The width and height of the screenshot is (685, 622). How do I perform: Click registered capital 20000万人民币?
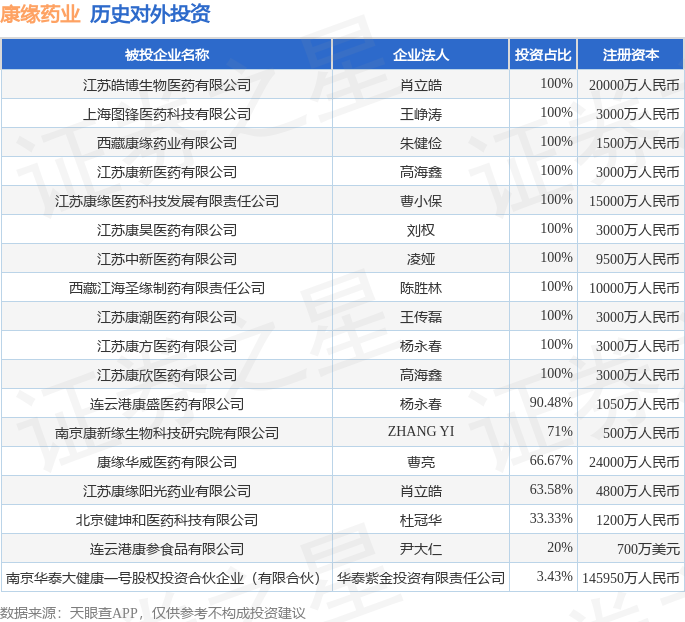pos(634,85)
